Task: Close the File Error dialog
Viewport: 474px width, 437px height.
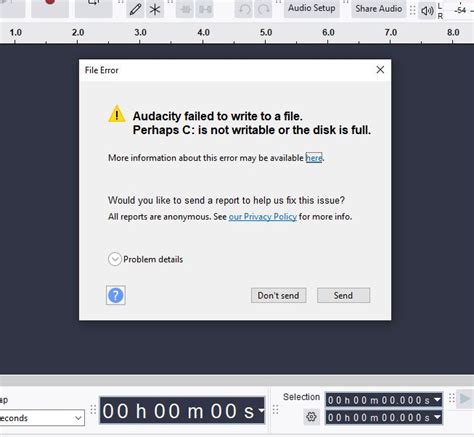Action: [380, 70]
